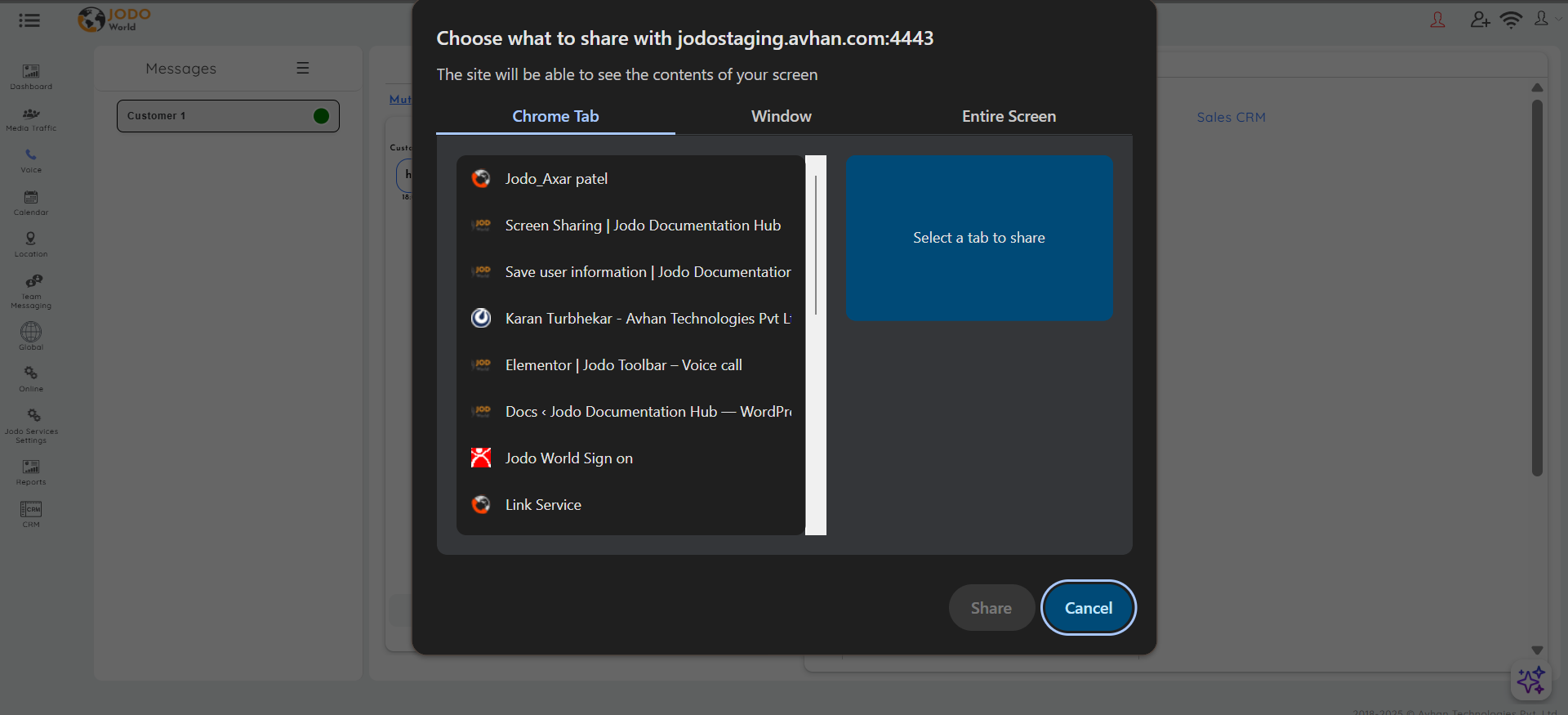Open the sparkle AI assistant icon
Viewport: 1568px width, 715px height.
pyautogui.click(x=1530, y=680)
